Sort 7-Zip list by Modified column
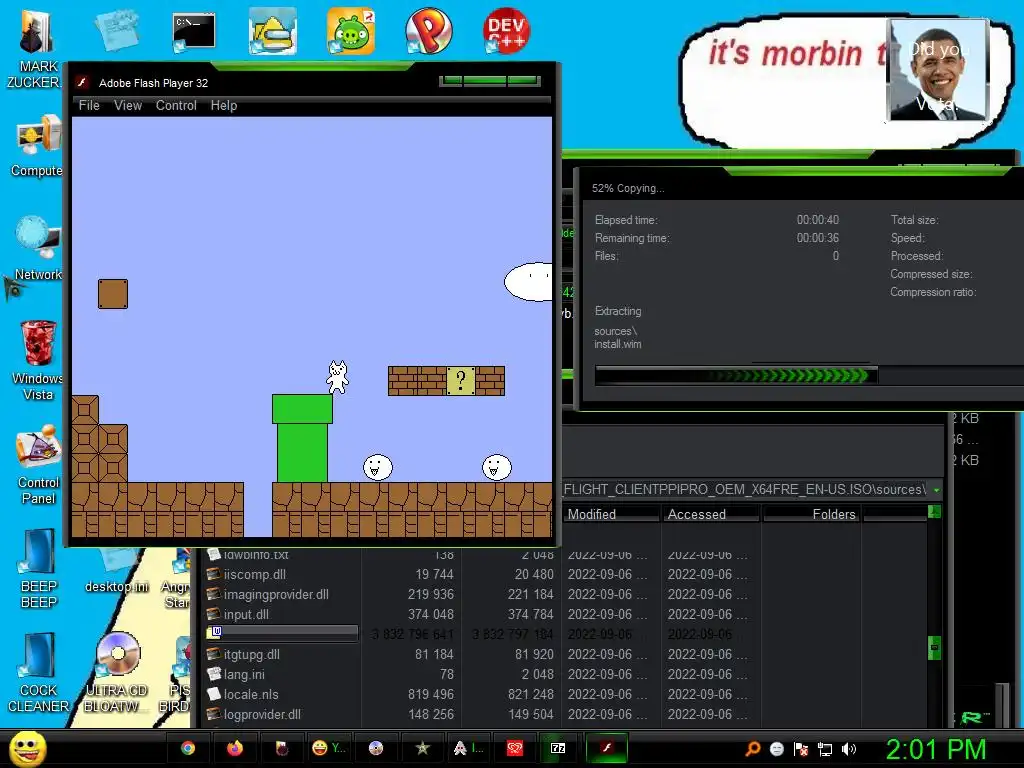 click(x=611, y=514)
